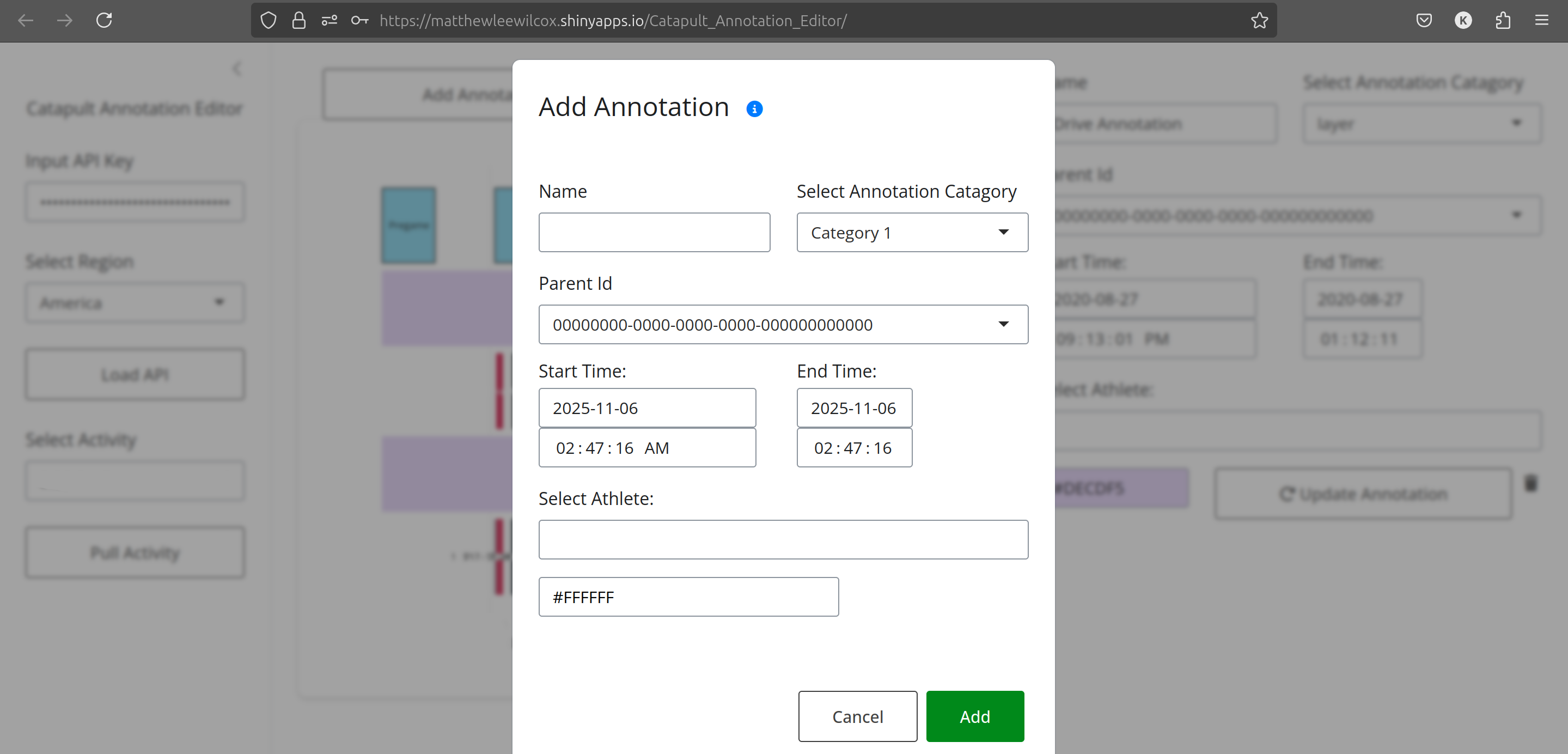Cancel the Add Annotation dialog
This screenshot has height=754, width=1568.
pyautogui.click(x=858, y=716)
